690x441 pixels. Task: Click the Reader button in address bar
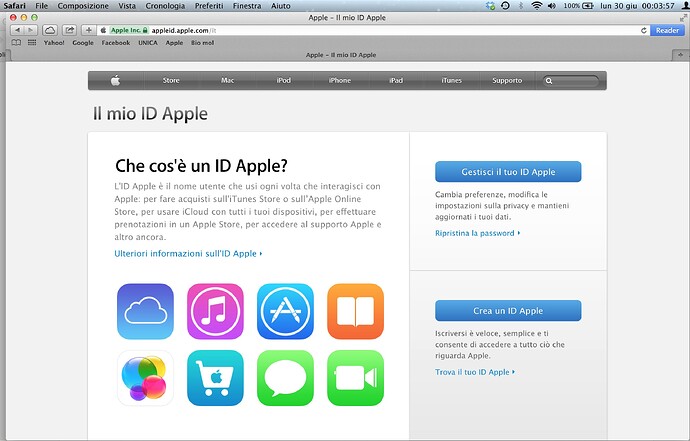pyautogui.click(x=667, y=31)
